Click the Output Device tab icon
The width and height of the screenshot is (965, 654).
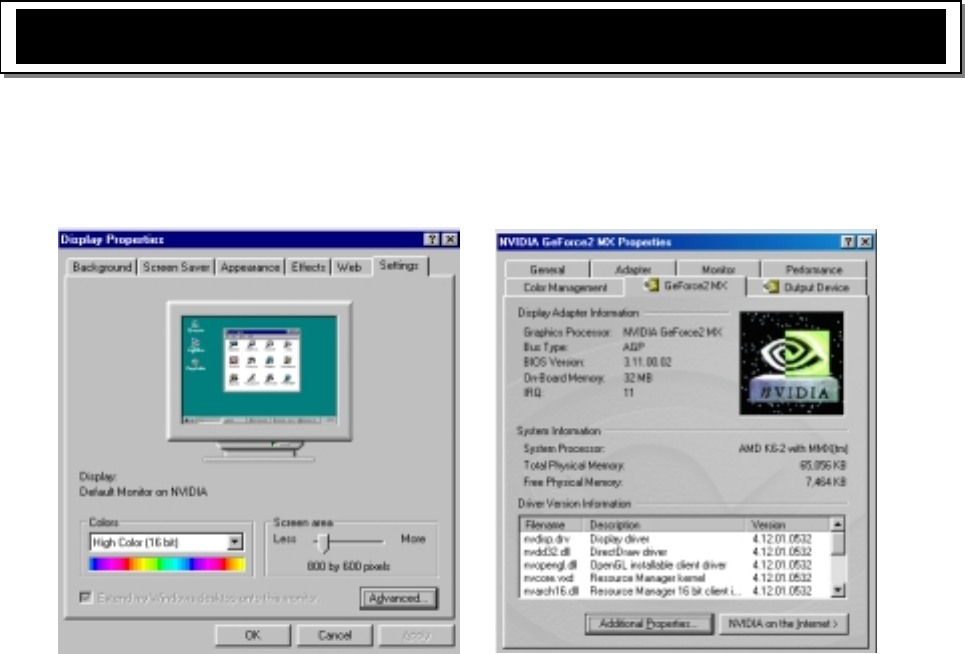tap(771, 287)
